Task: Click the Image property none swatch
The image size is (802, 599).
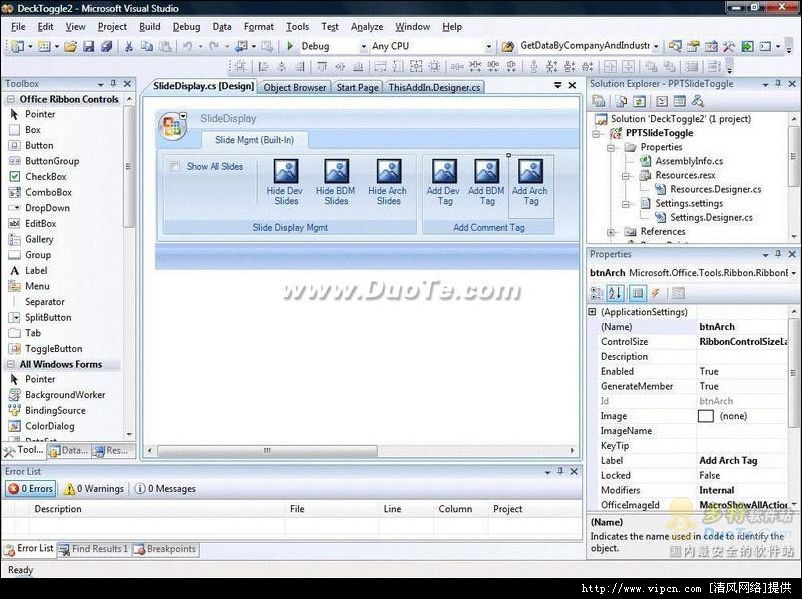Action: (706, 416)
